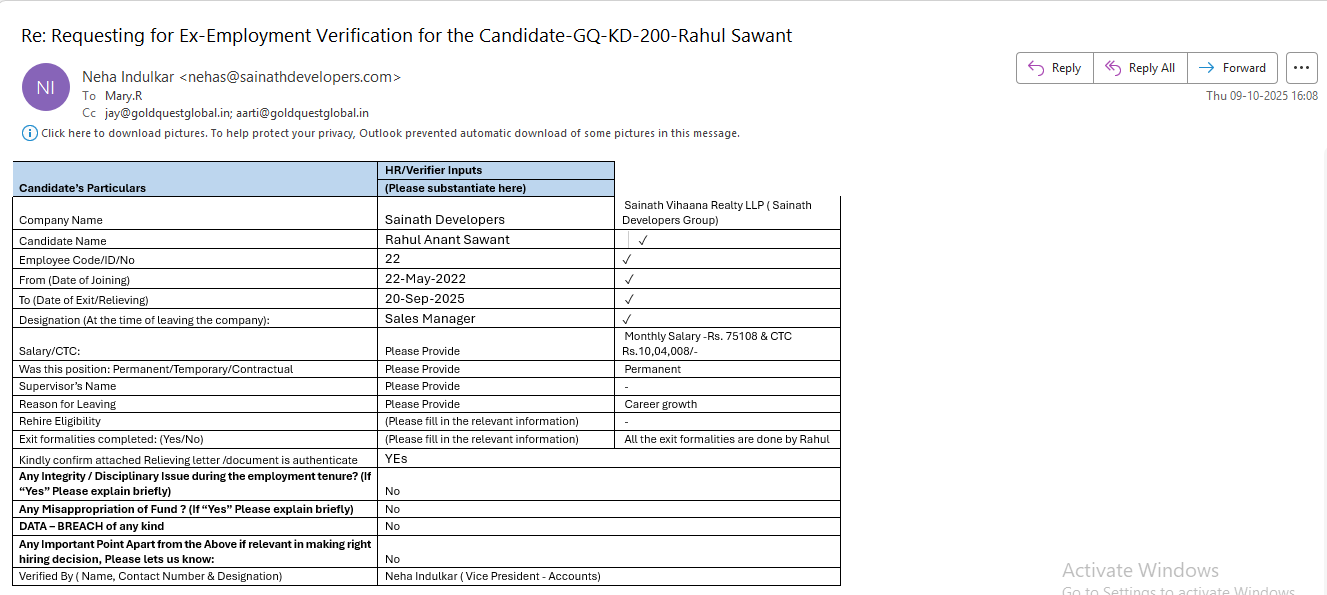Viewport: 1327px width, 595px height.
Task: Click the recipient Mary.R
Action: [x=124, y=96]
